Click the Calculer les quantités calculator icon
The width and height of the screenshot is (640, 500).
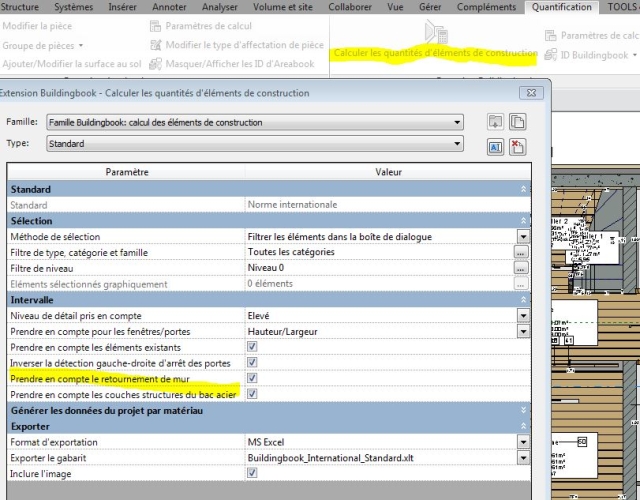[437, 32]
